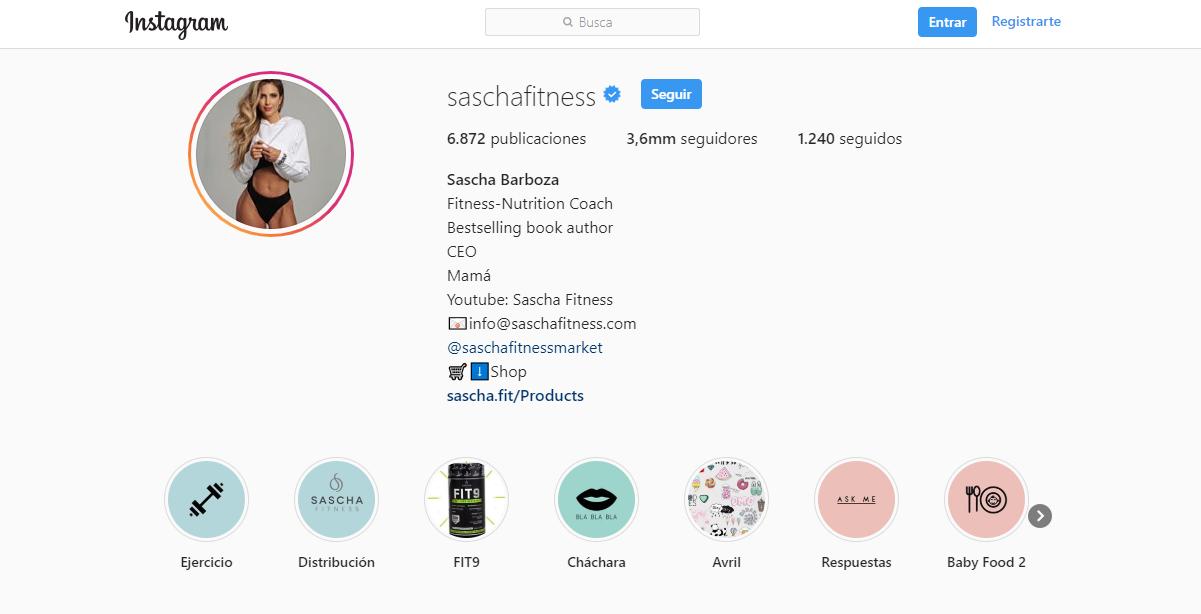Image resolution: width=1201 pixels, height=614 pixels.
Task: Open the Registrarte sign-up link
Action: tap(1026, 21)
